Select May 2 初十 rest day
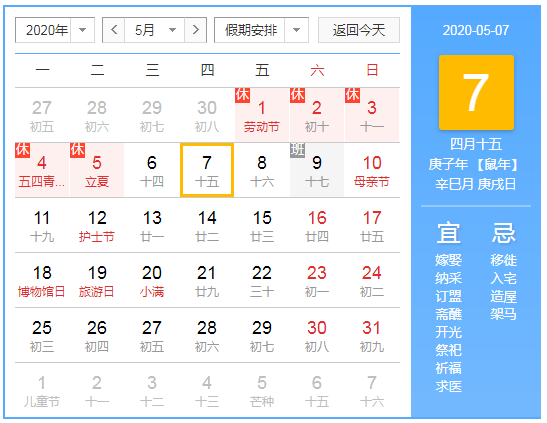Image resolution: width=547 pixels, height=423 pixels. point(317,115)
